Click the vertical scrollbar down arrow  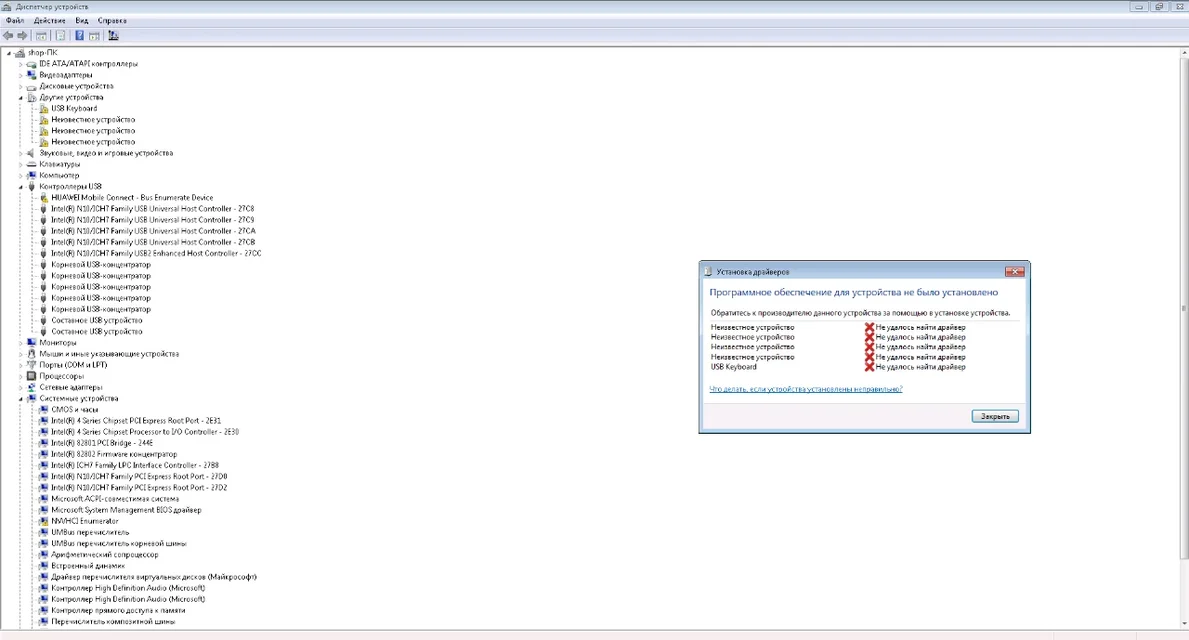coord(1184,623)
